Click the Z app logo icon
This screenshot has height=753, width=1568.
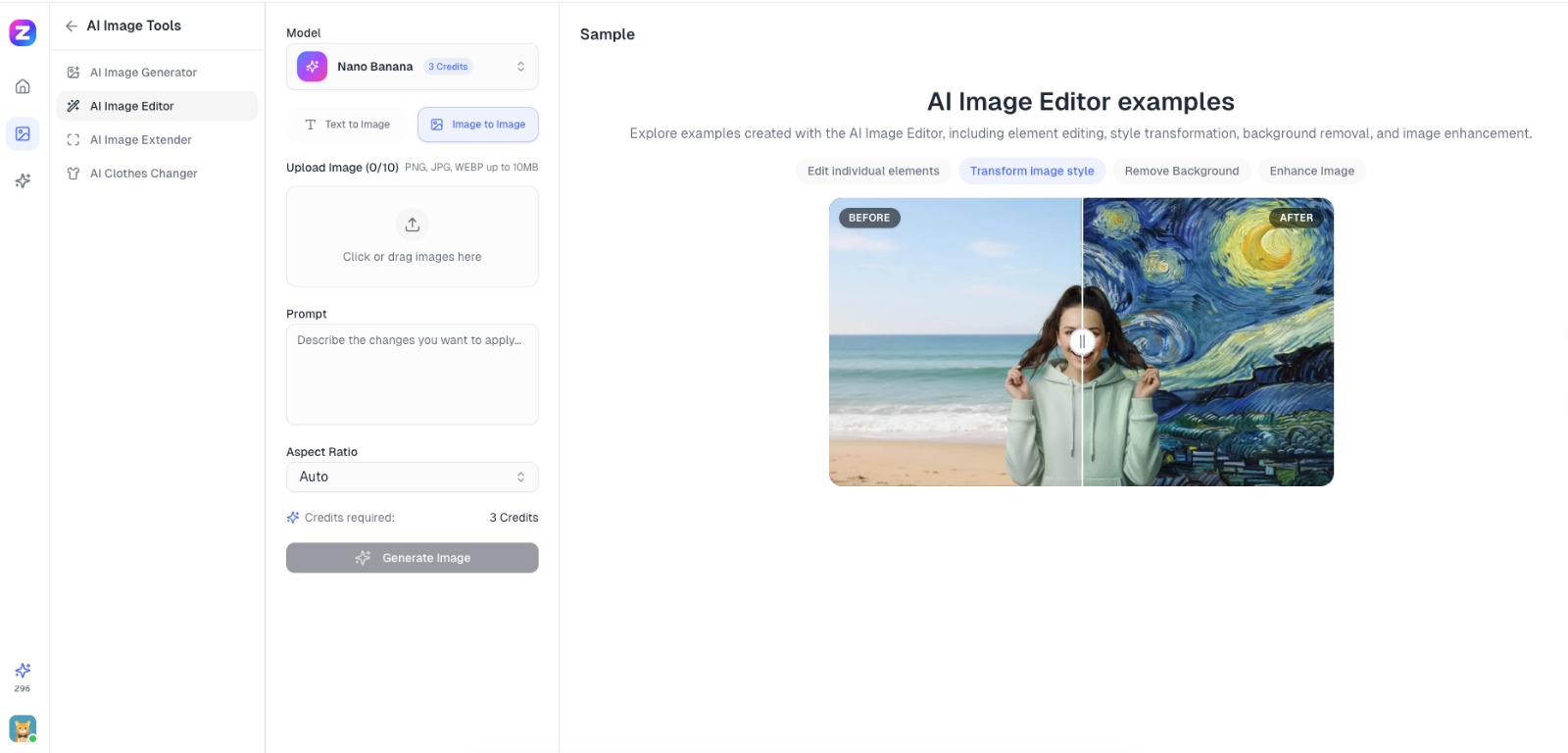(x=23, y=32)
